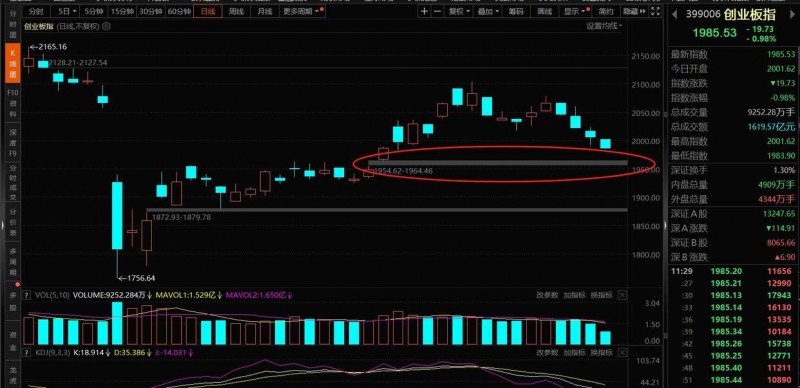Switch to 30分钟 period

(x=150, y=11)
